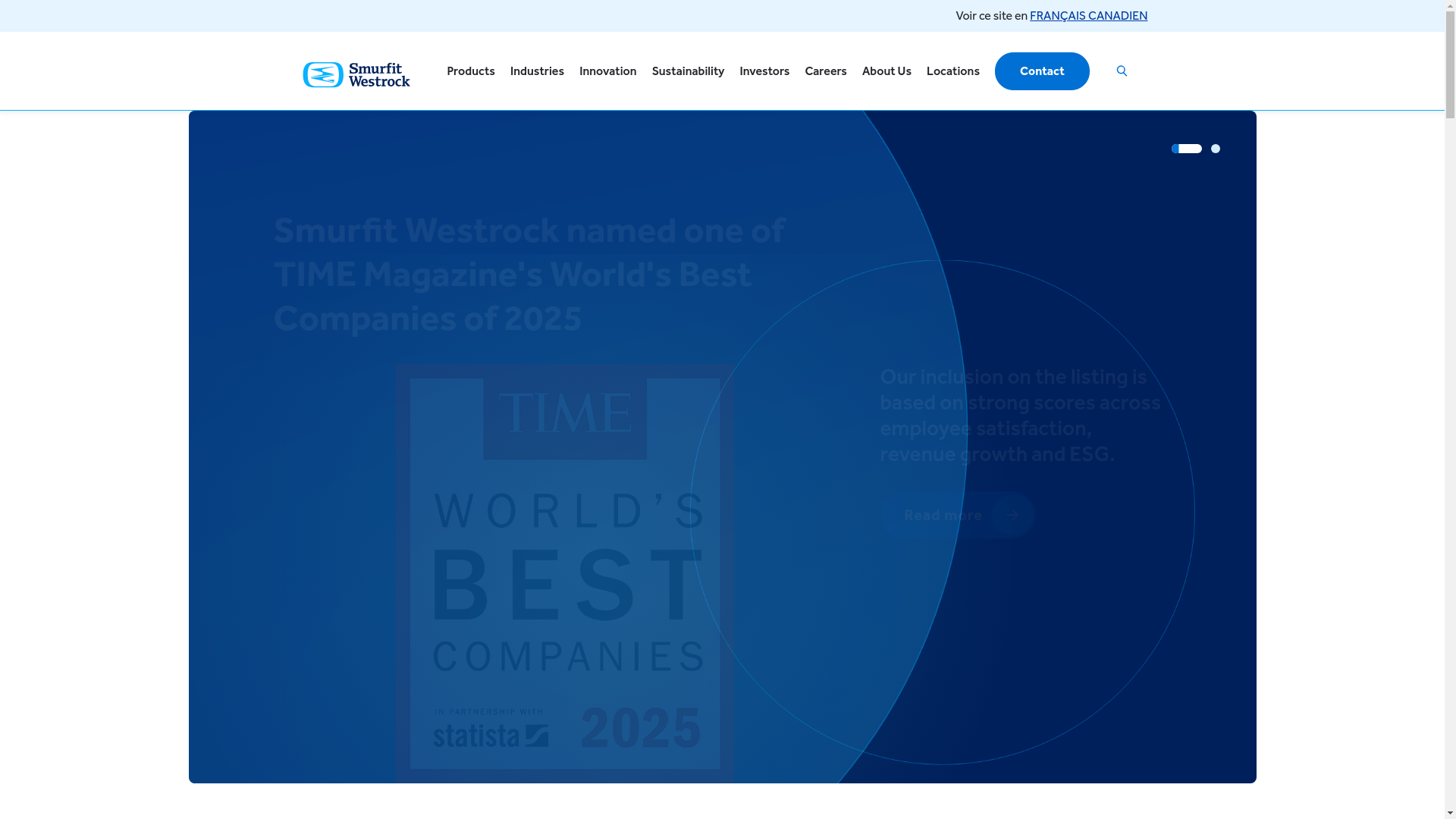This screenshot has width=1456, height=819.
Task: Open the Careers menu
Action: pyautogui.click(x=826, y=71)
